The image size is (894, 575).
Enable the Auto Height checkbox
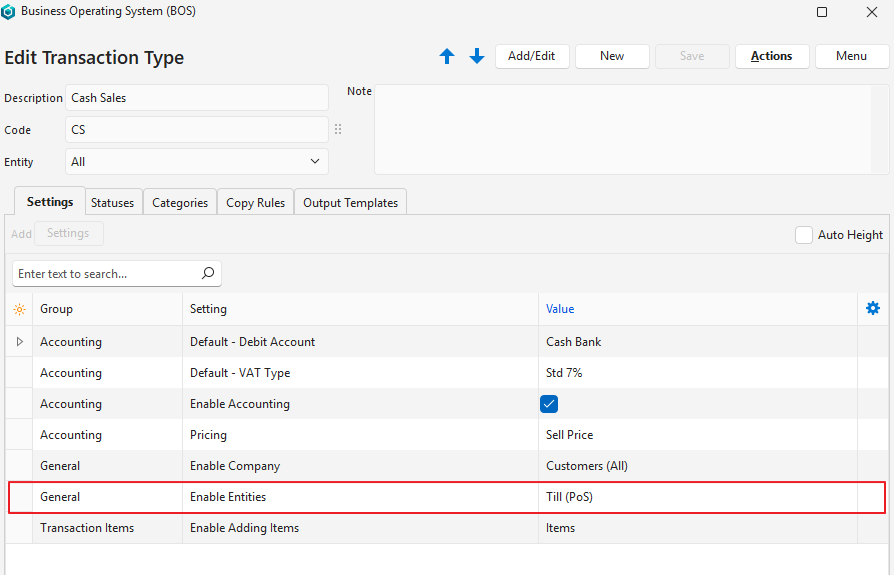(x=804, y=235)
